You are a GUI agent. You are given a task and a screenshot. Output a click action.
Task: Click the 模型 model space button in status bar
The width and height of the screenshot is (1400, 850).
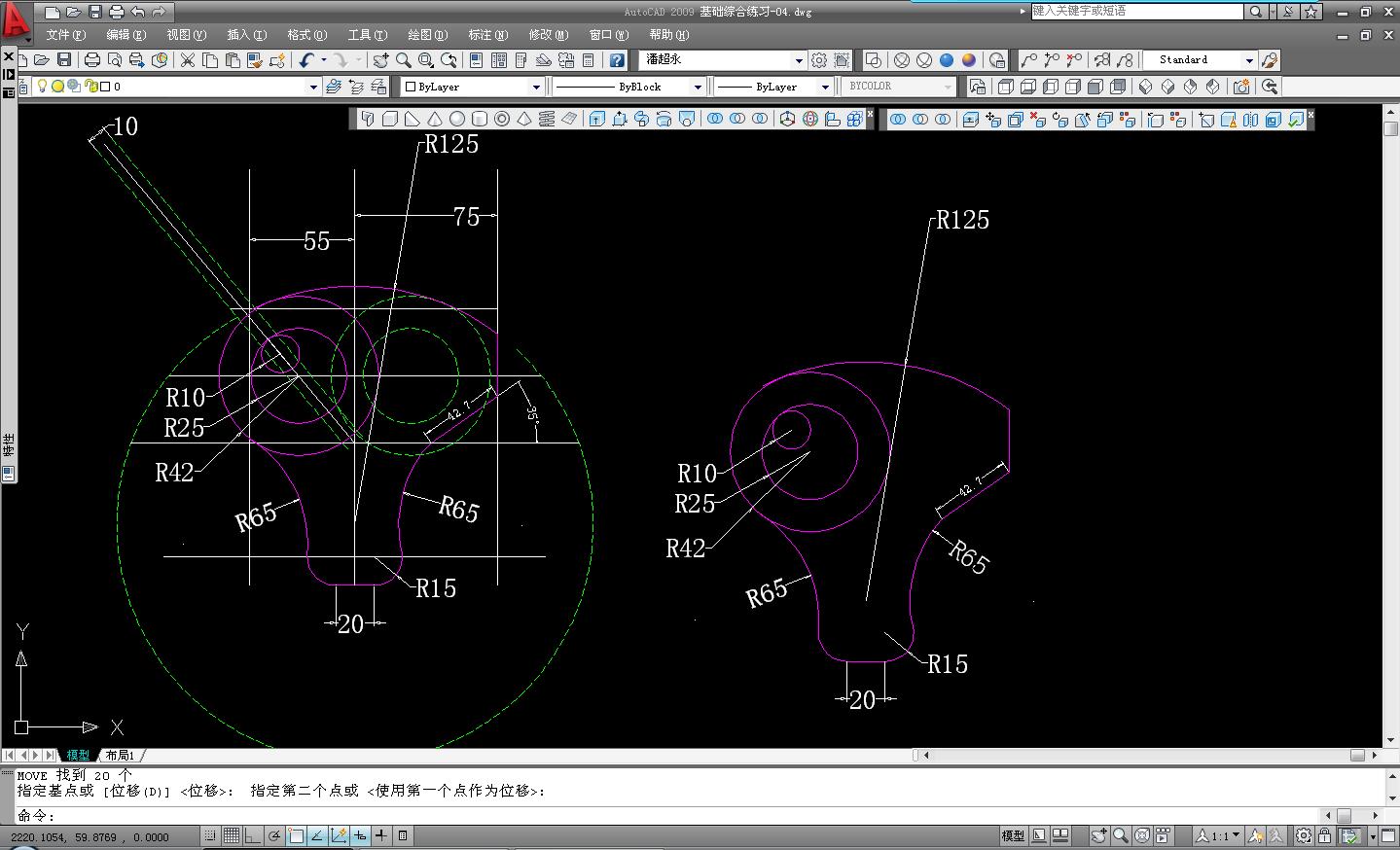(x=1013, y=835)
